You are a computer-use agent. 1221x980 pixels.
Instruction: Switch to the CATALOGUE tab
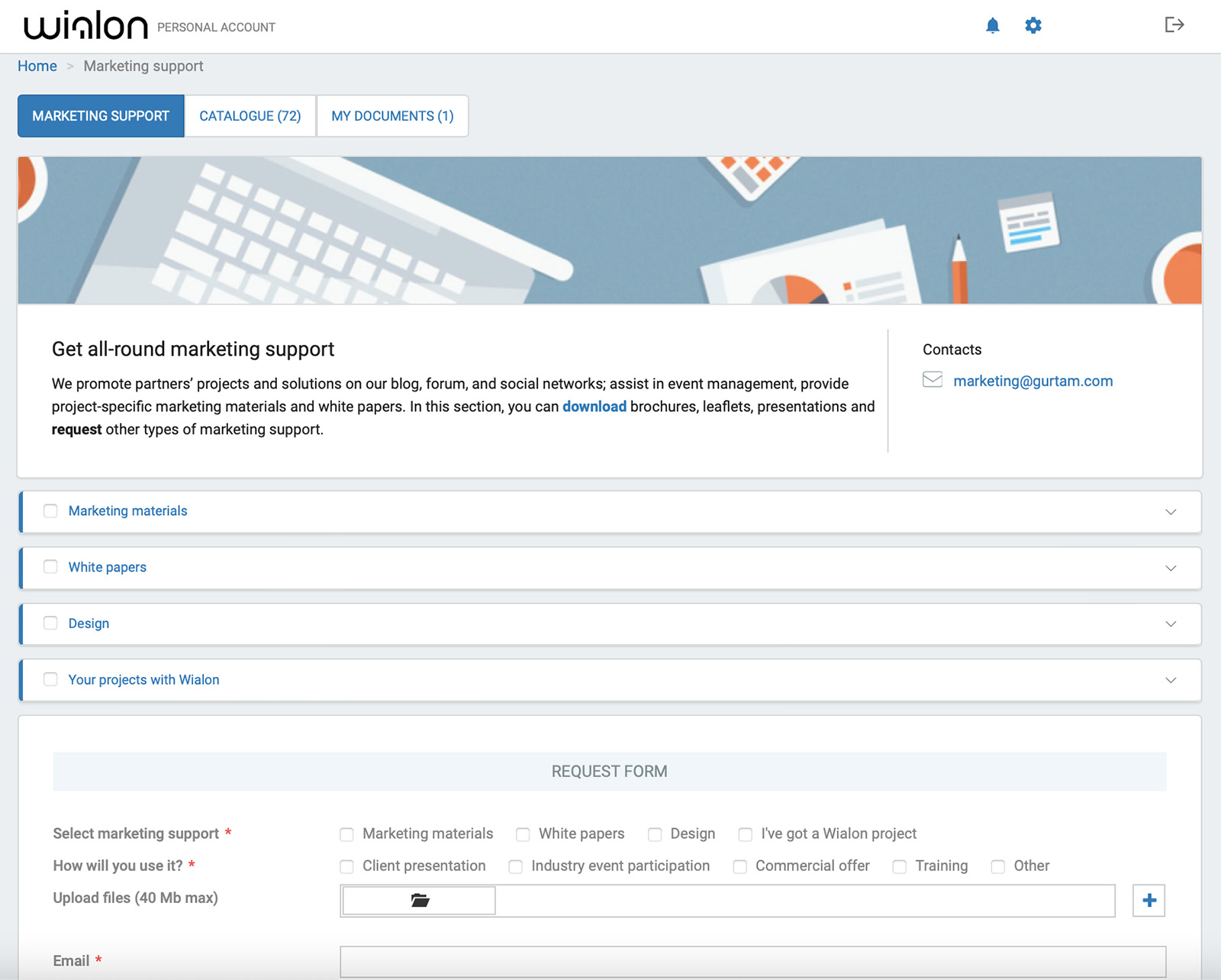click(250, 115)
